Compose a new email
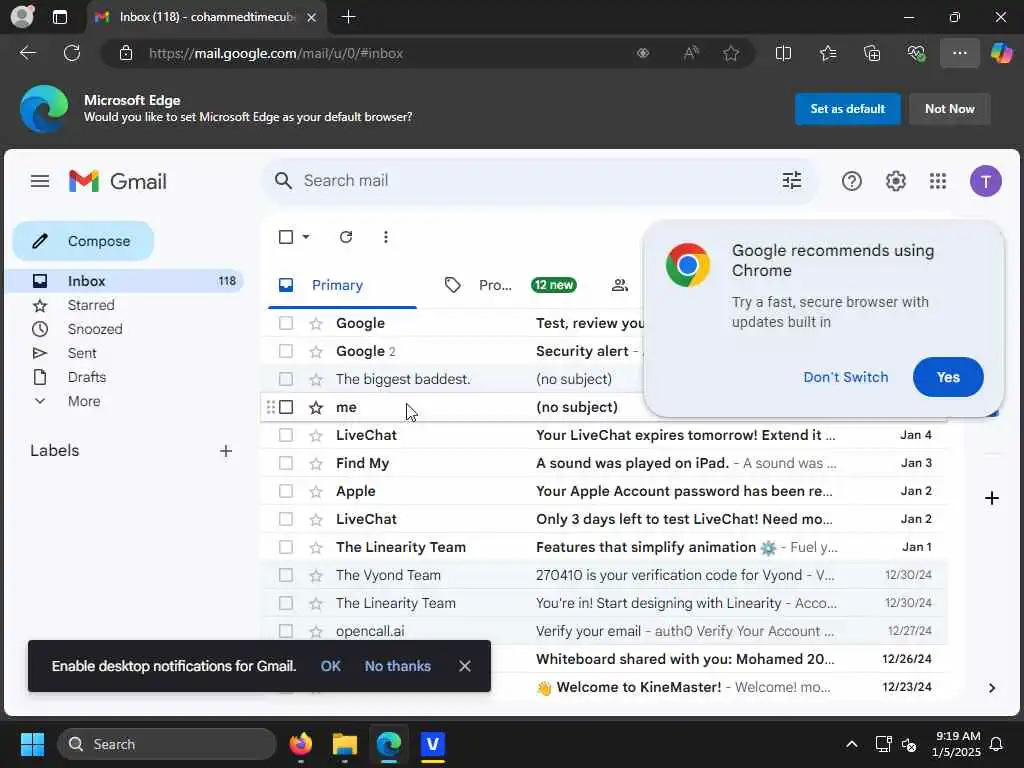1024x768 pixels. 84,241
